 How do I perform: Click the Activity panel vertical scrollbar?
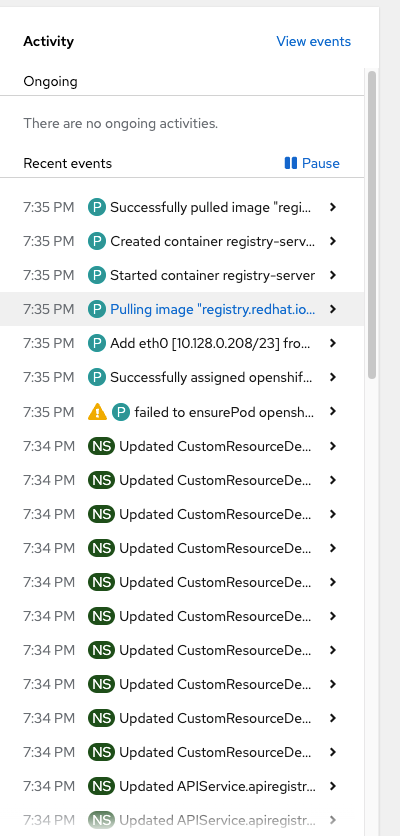click(372, 224)
